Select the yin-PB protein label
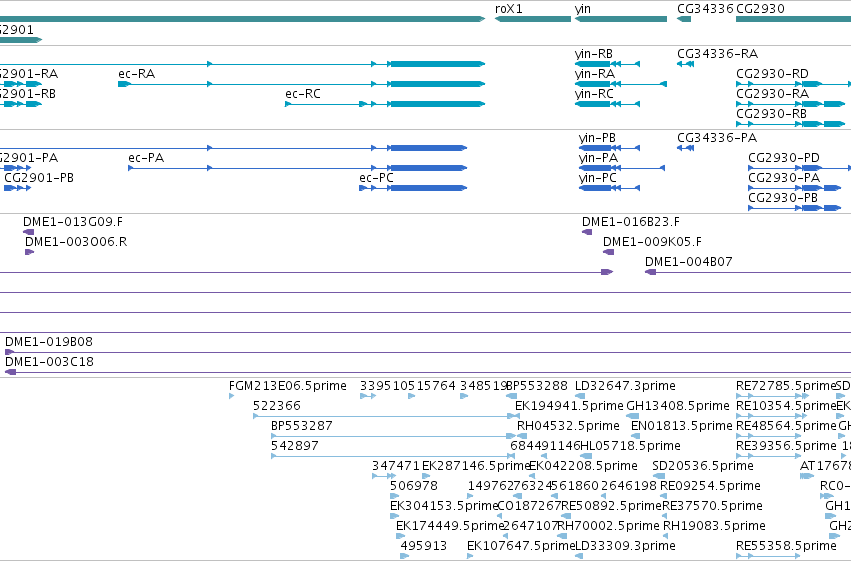This screenshot has width=851, height=561. click(x=597, y=138)
